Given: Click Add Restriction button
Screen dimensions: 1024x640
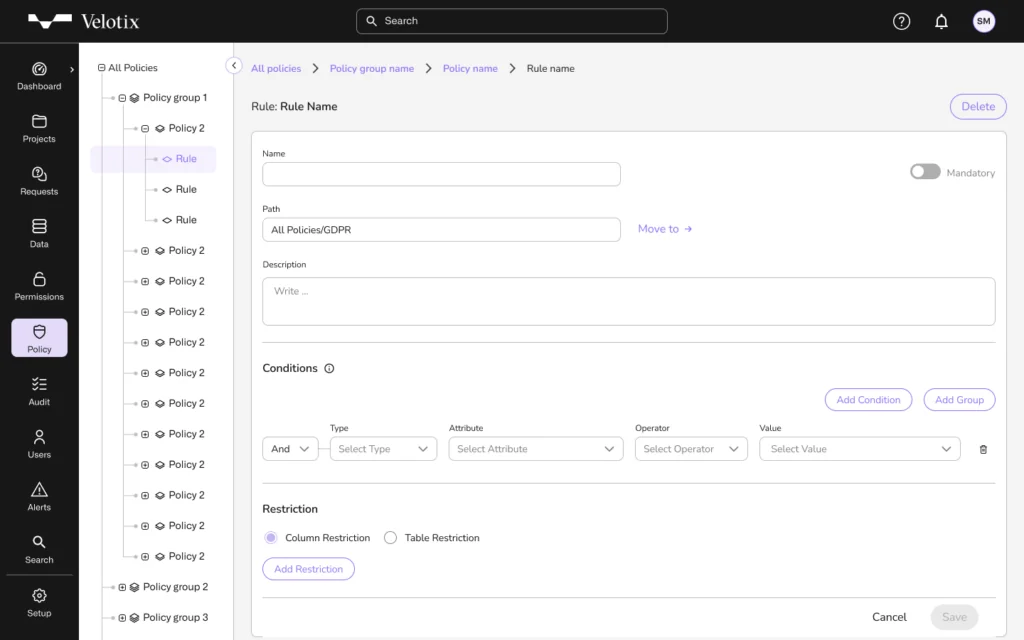Looking at the screenshot, I should 308,569.
